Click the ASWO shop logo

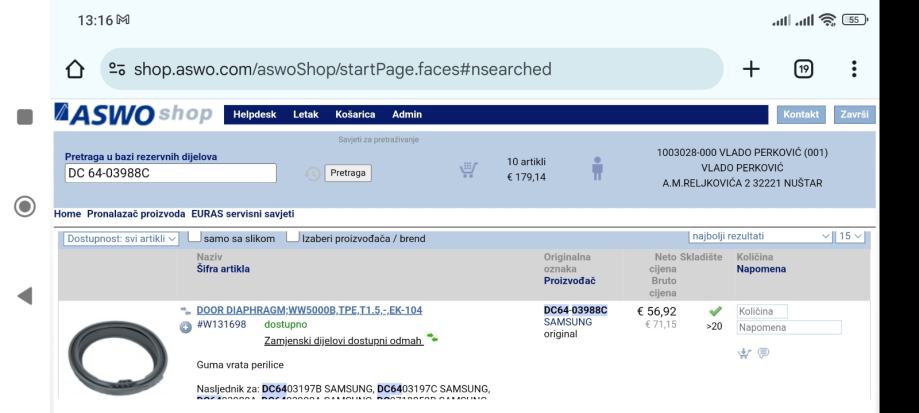(x=133, y=114)
